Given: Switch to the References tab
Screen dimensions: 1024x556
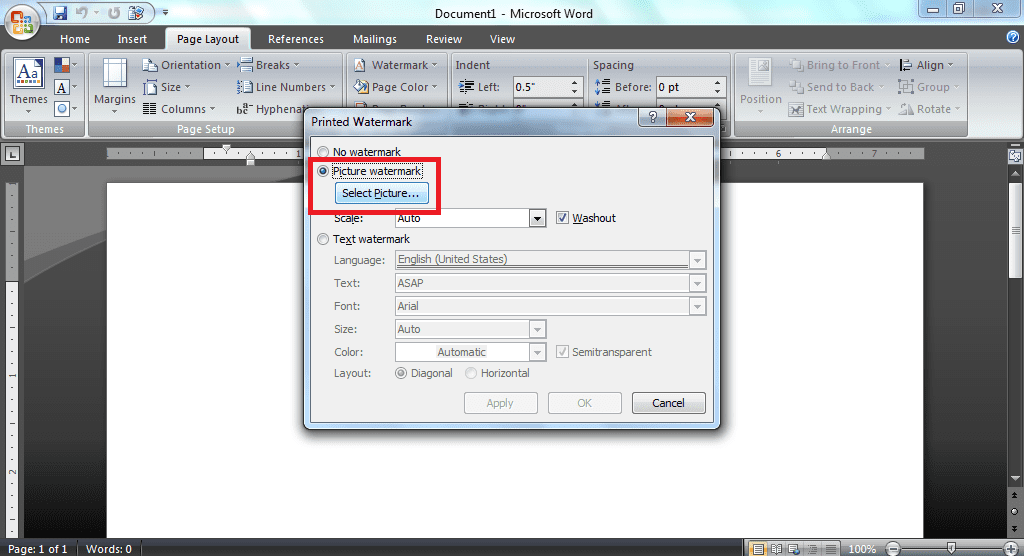Looking at the screenshot, I should (x=296, y=39).
